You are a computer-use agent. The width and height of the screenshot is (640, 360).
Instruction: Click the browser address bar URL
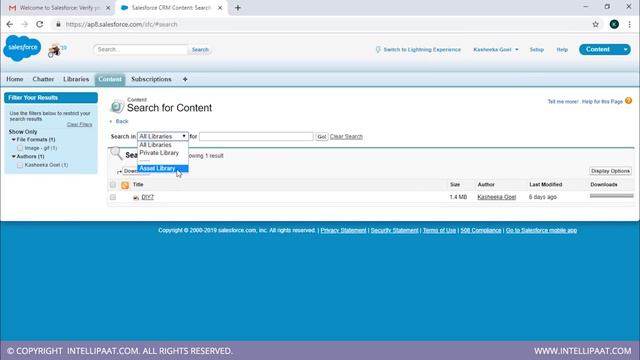click(122, 24)
